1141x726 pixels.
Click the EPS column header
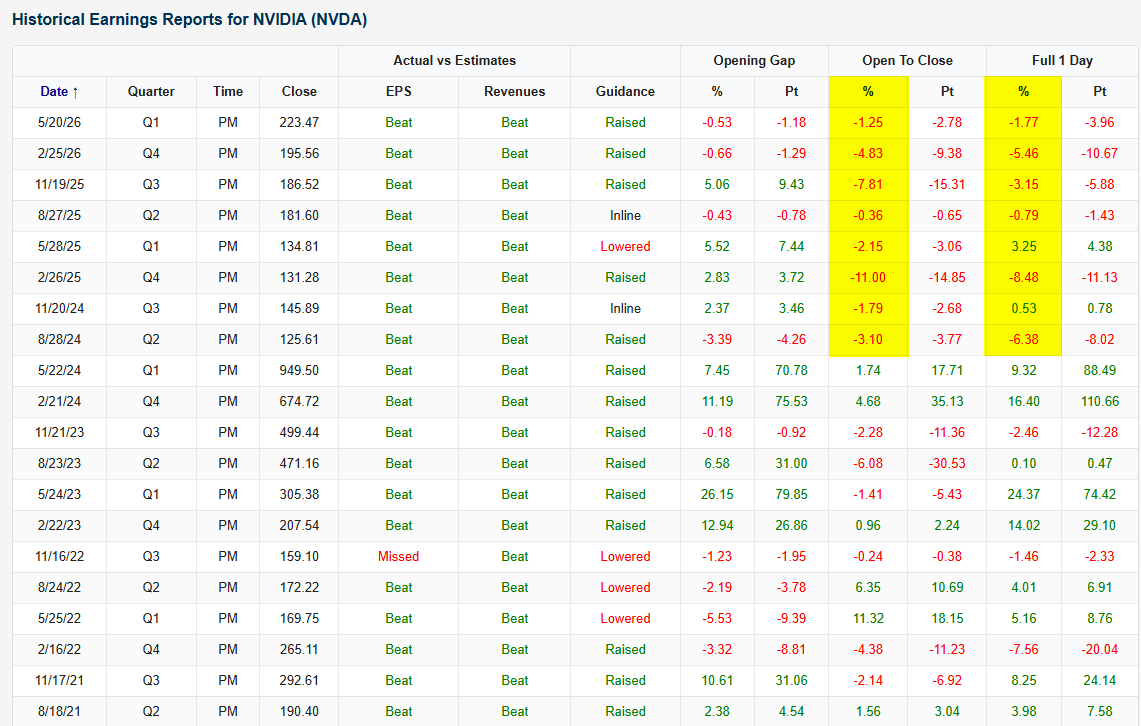click(399, 92)
